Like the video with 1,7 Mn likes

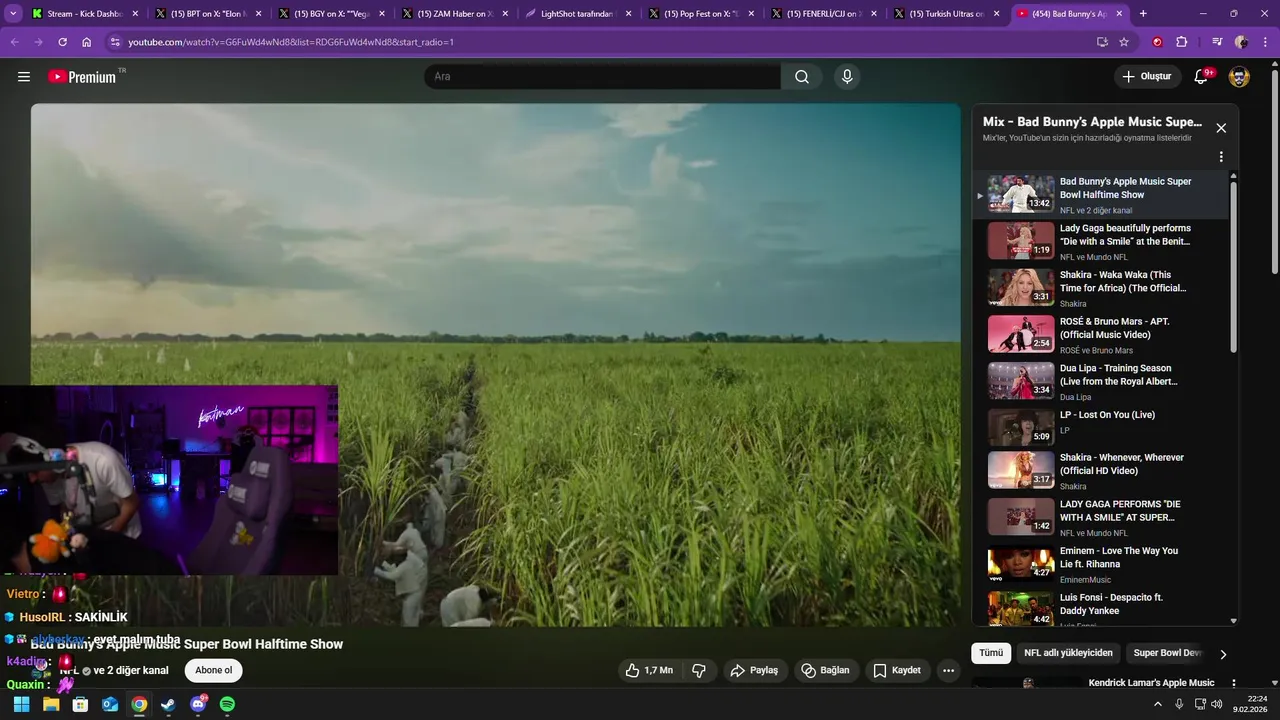click(x=648, y=670)
